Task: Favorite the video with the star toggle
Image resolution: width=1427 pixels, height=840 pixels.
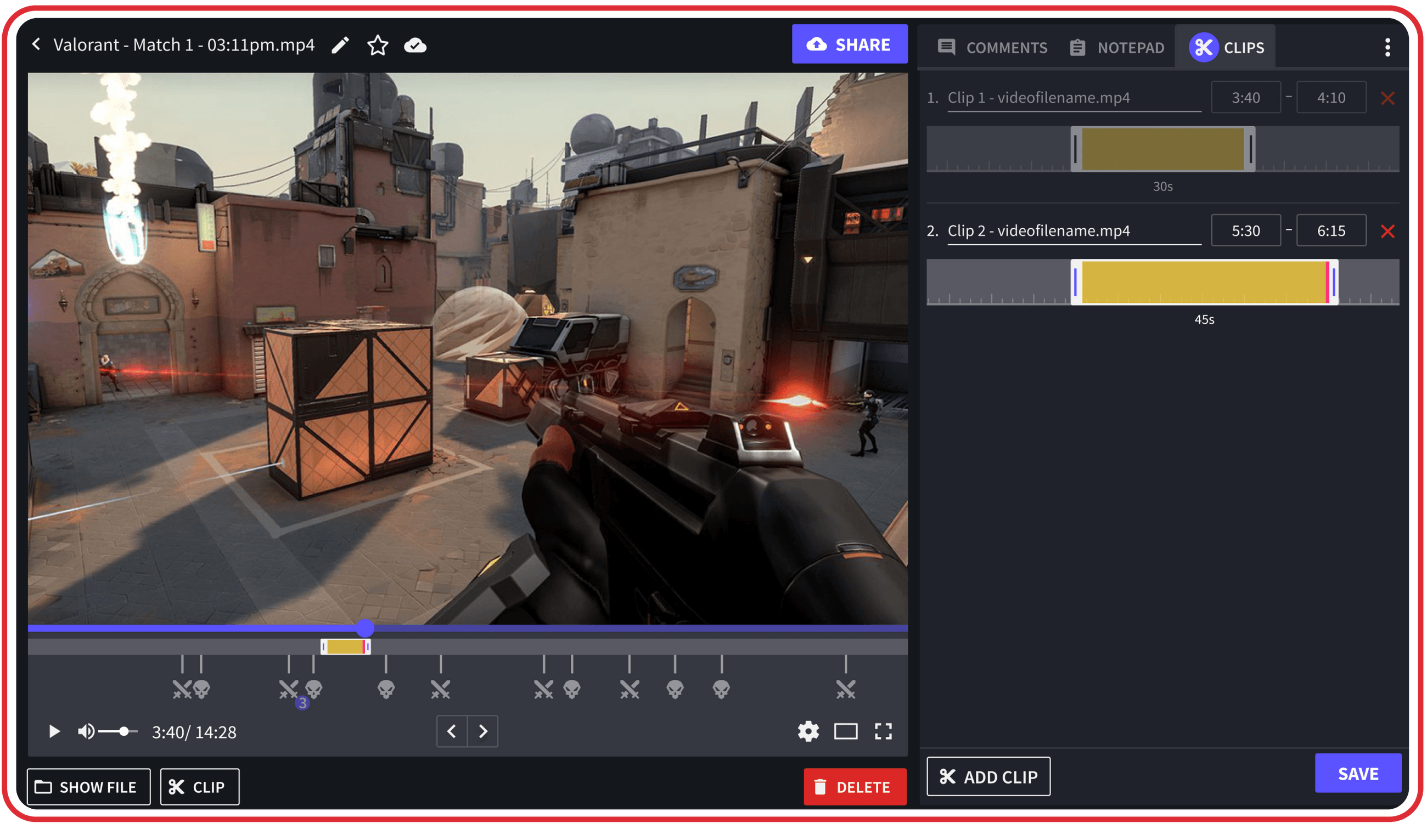Action: tap(378, 46)
